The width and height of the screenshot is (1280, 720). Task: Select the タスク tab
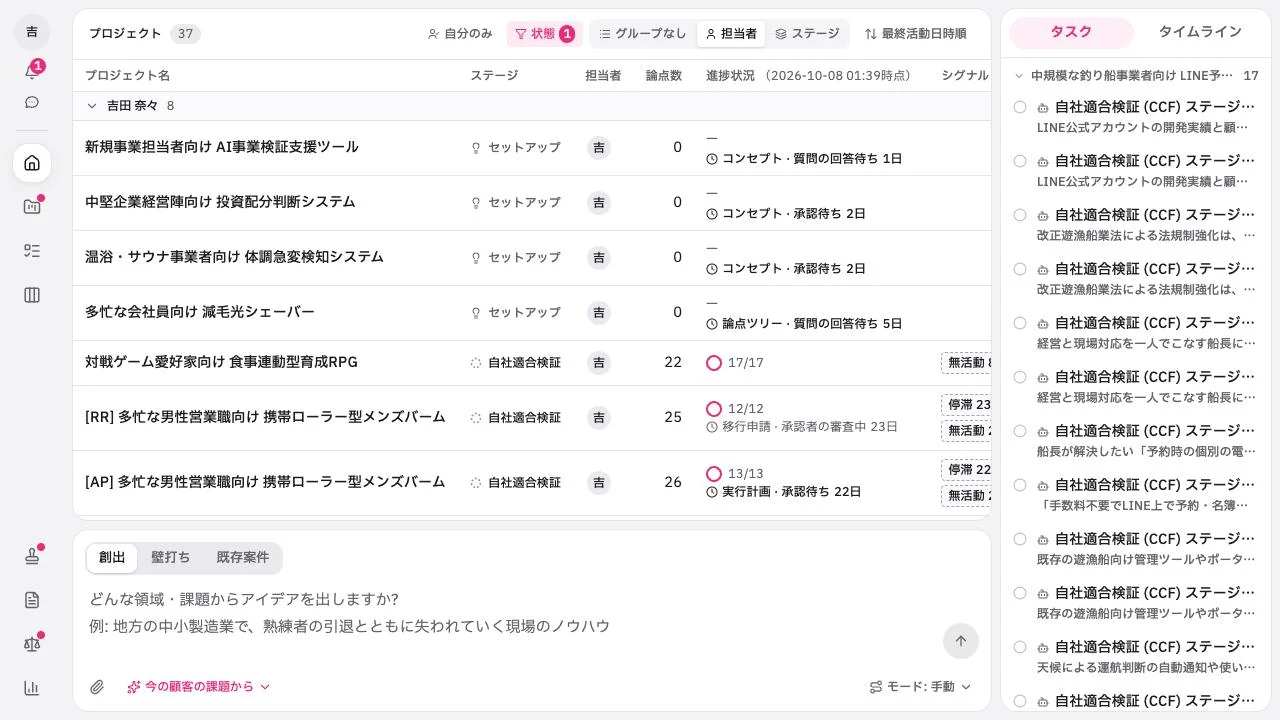1071,32
